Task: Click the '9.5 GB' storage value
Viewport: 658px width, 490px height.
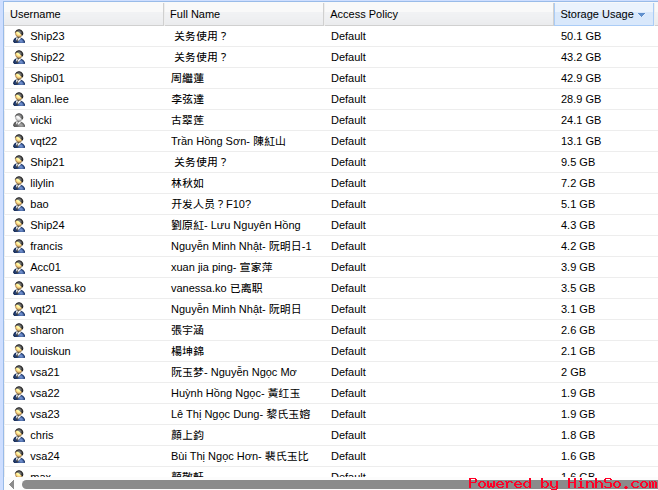Action: [578, 162]
